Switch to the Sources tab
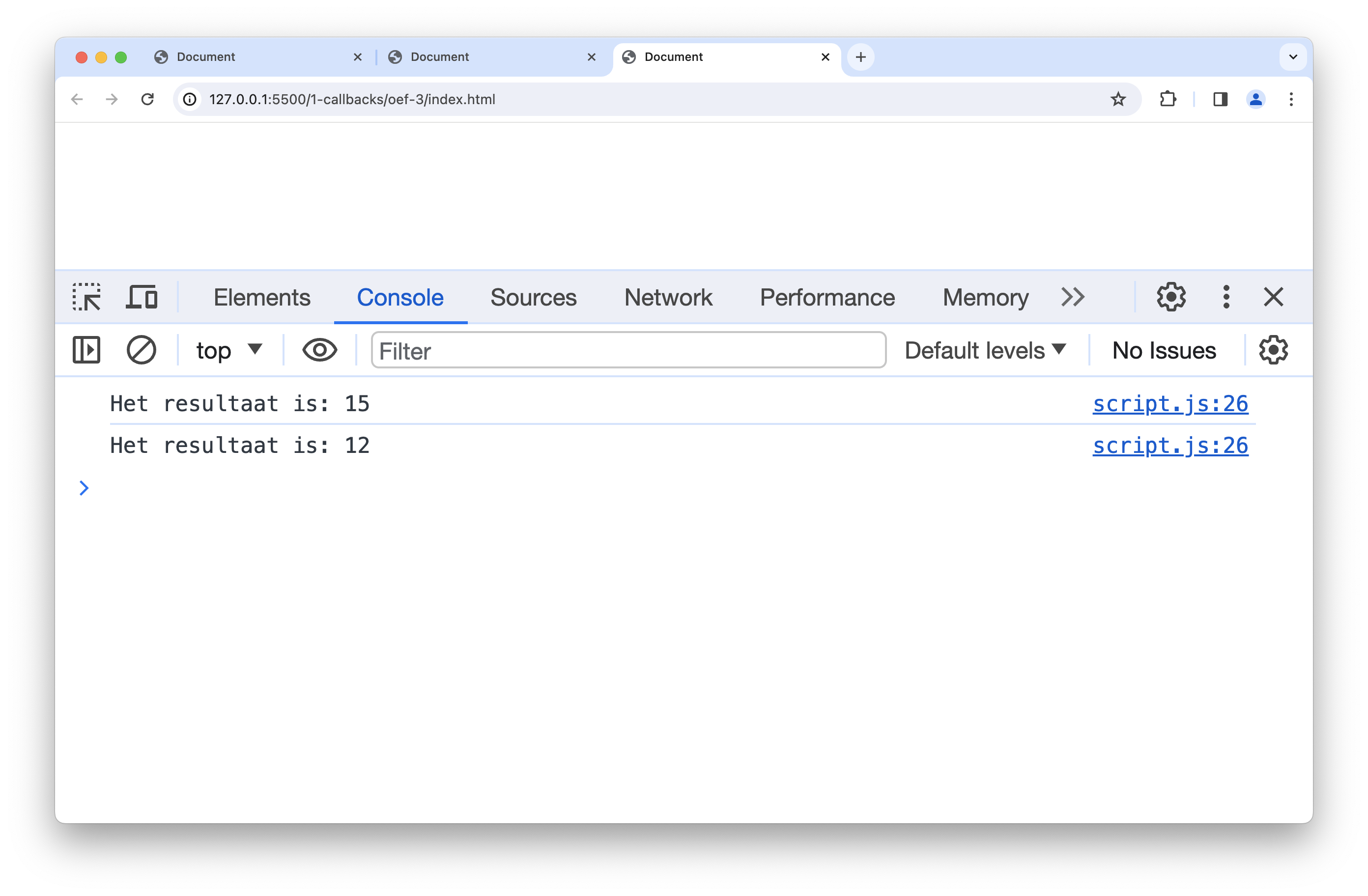Image resolution: width=1368 pixels, height=896 pixels. point(533,297)
